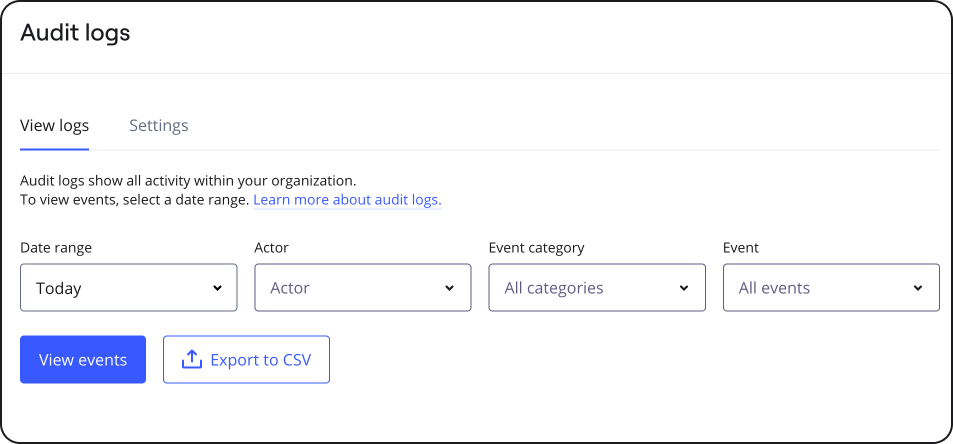
Task: Click the Audit logs page heading
Action: point(75,33)
